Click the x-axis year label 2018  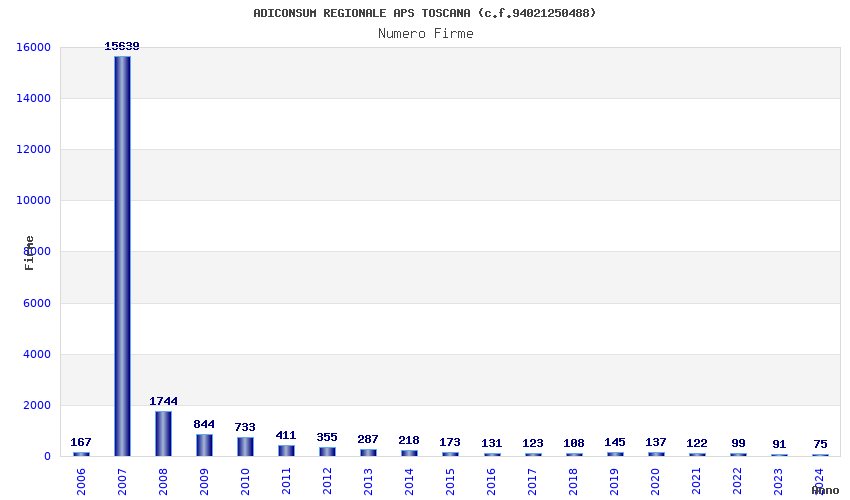[574, 482]
